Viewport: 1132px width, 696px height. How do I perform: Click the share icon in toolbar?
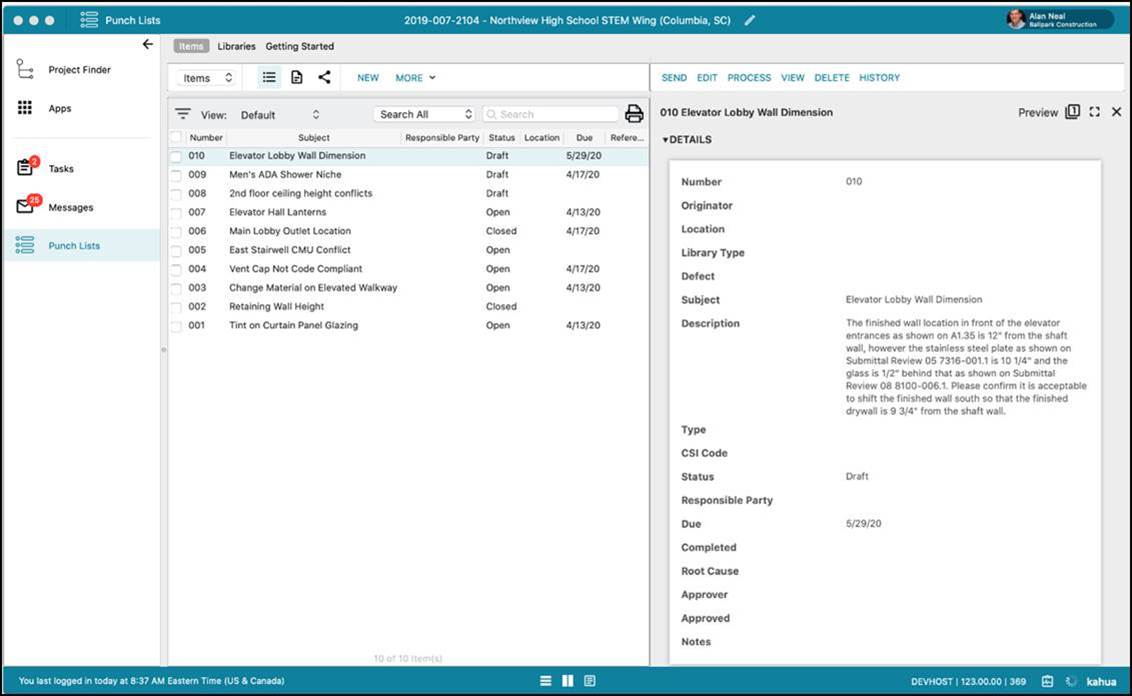point(324,77)
